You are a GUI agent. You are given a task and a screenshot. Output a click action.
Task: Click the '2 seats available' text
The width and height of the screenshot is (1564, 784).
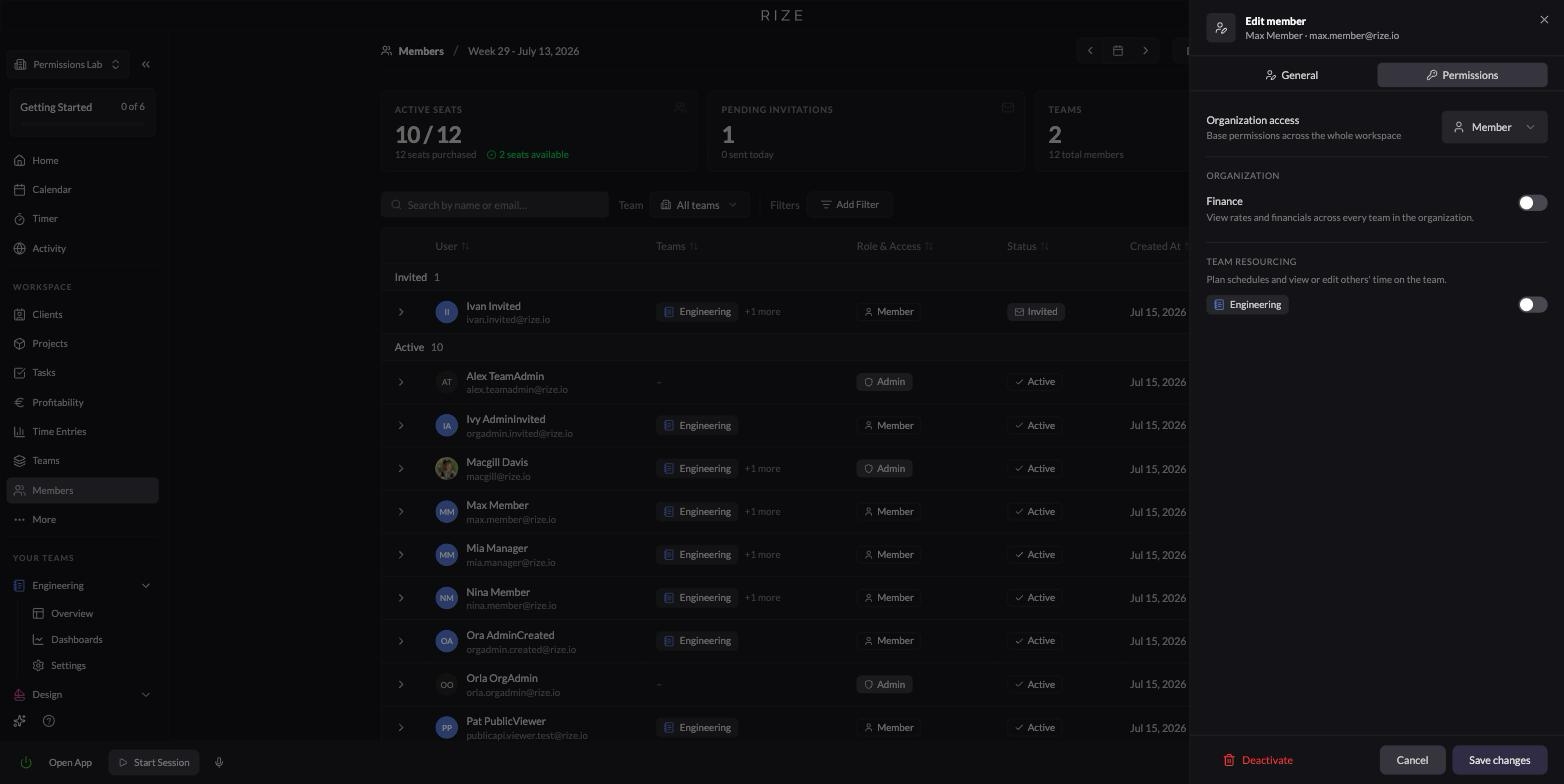(528, 155)
